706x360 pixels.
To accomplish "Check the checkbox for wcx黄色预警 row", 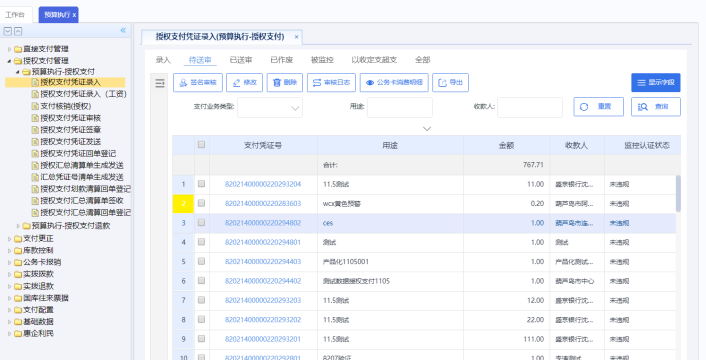I will (201, 203).
